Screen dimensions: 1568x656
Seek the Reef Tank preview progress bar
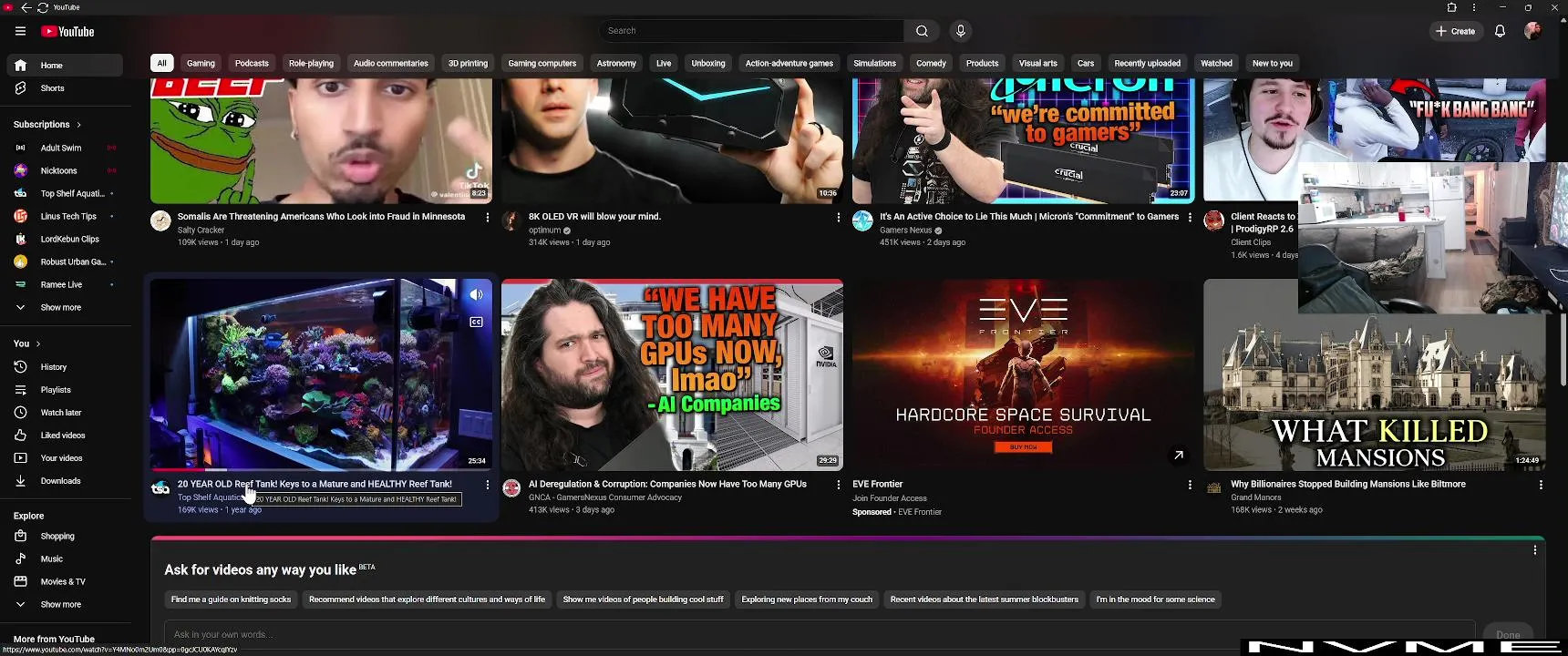click(321, 469)
